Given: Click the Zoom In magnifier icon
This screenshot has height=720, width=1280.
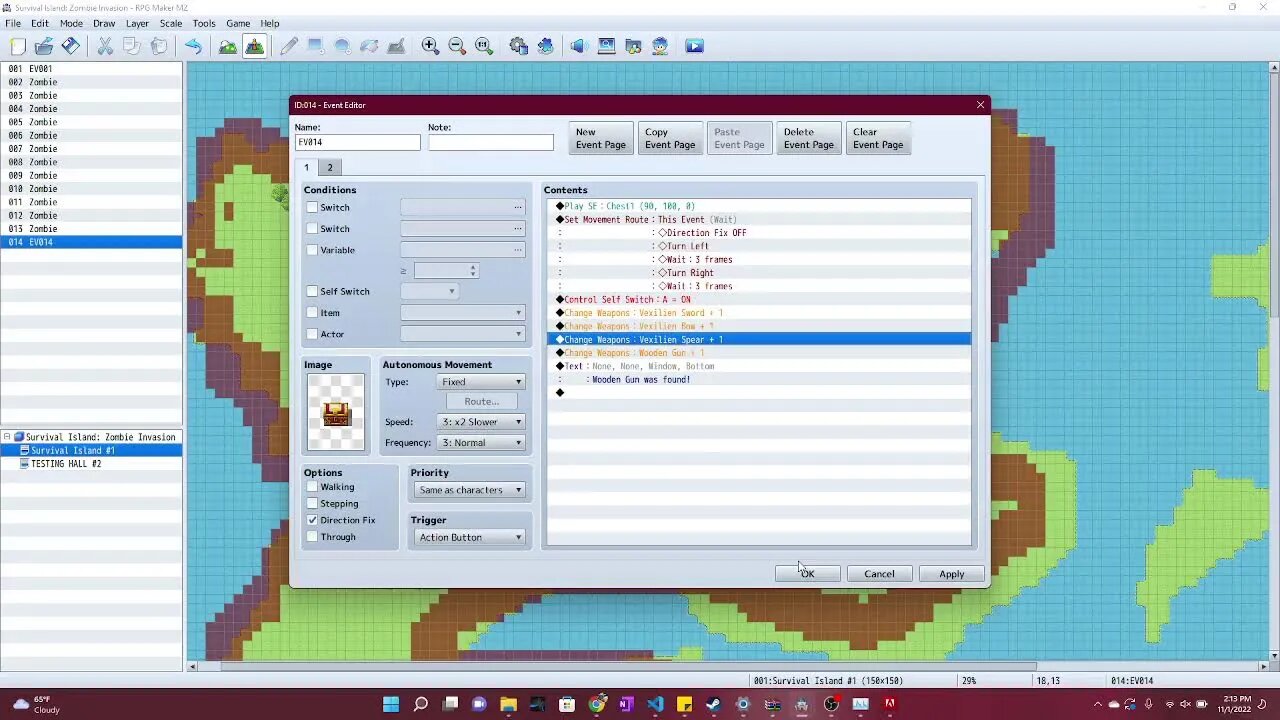Looking at the screenshot, I should coord(430,46).
